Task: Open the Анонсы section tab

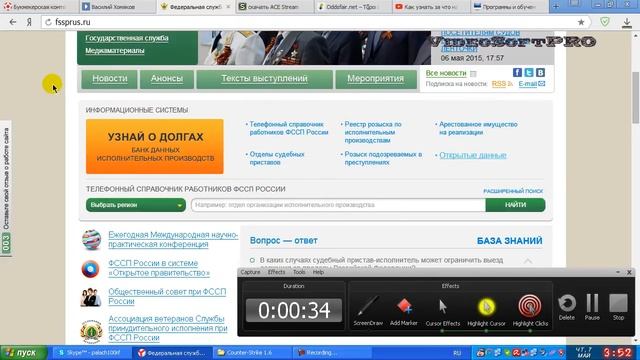Action: [x=167, y=79]
